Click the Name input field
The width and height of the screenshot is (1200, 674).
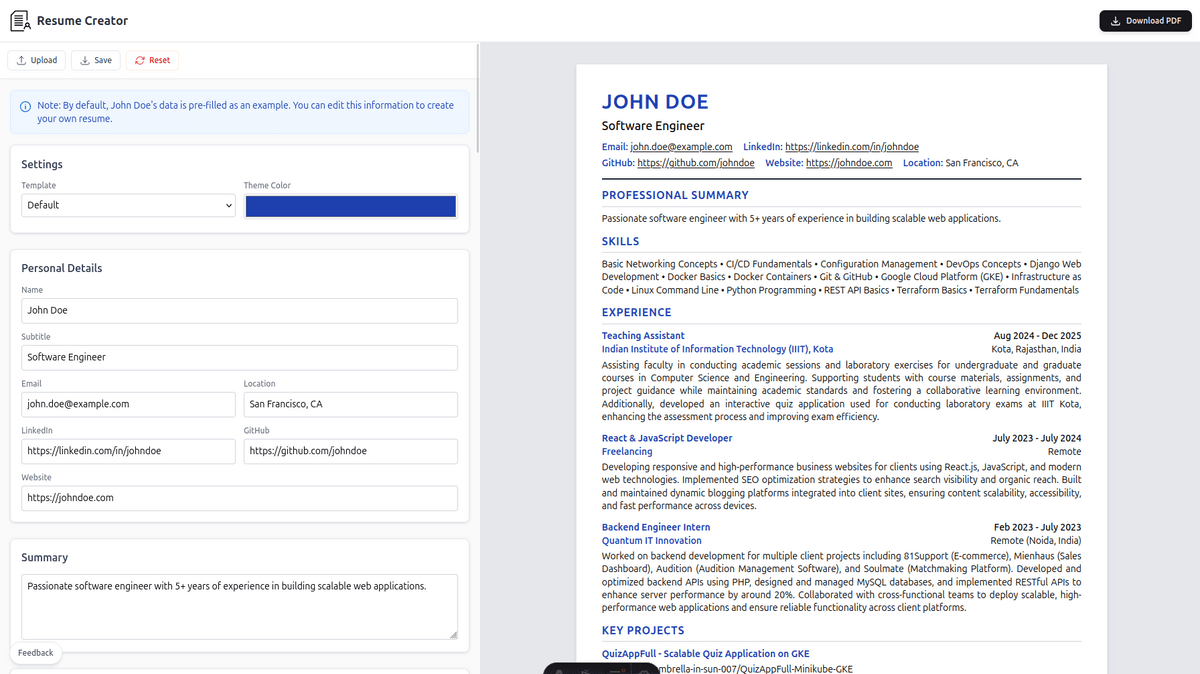[x=239, y=310]
